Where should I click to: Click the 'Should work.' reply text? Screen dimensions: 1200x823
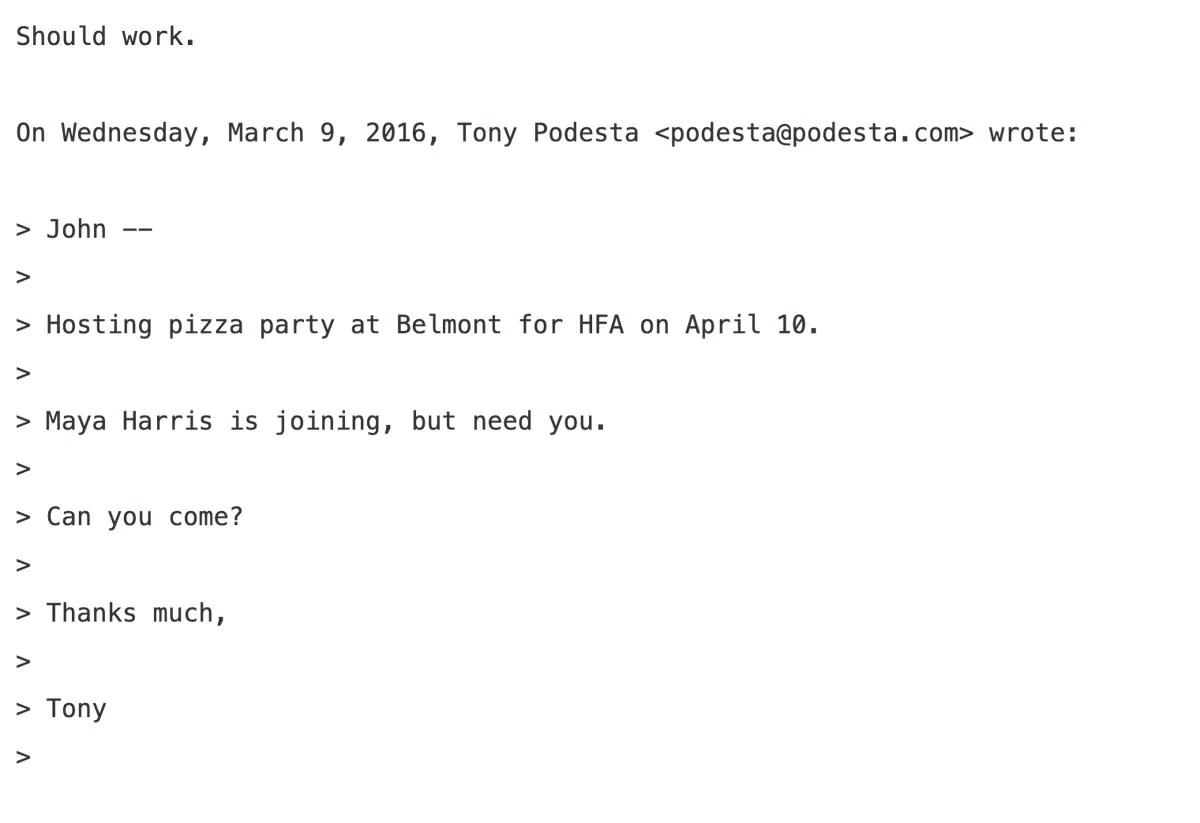105,37
